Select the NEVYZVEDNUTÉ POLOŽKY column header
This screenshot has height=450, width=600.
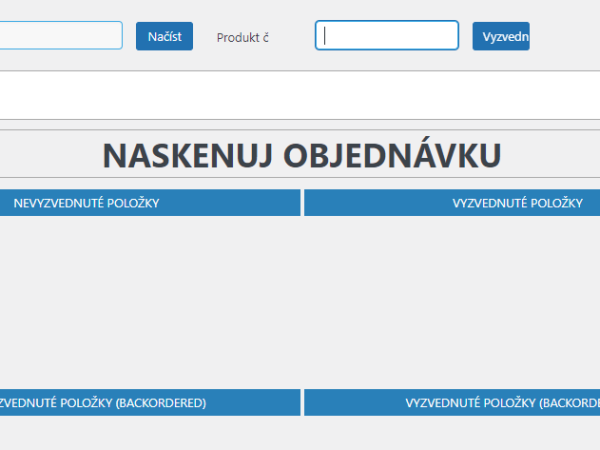click(x=150, y=203)
